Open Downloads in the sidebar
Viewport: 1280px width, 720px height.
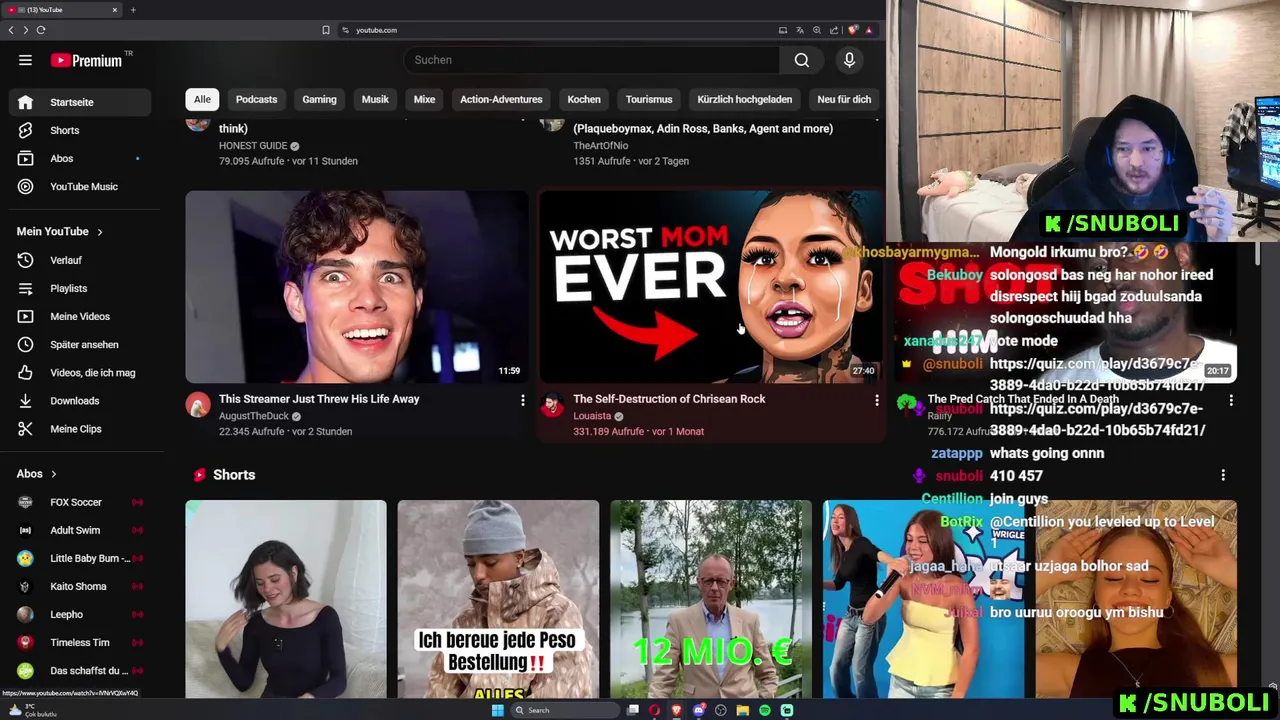click(x=80, y=400)
